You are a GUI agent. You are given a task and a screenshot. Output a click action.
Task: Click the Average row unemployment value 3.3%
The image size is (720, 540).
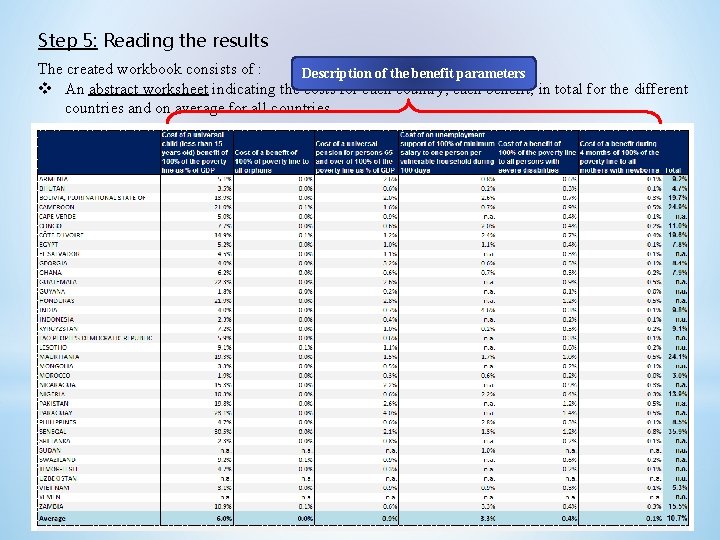point(487,518)
